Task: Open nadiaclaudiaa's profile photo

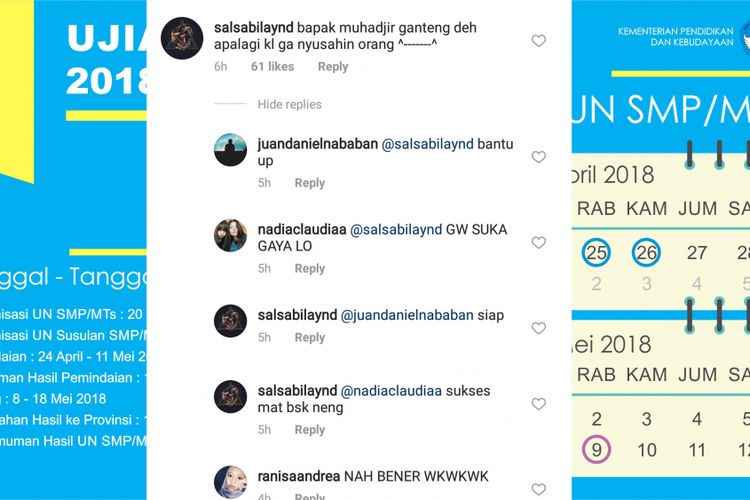Action: tap(231, 235)
